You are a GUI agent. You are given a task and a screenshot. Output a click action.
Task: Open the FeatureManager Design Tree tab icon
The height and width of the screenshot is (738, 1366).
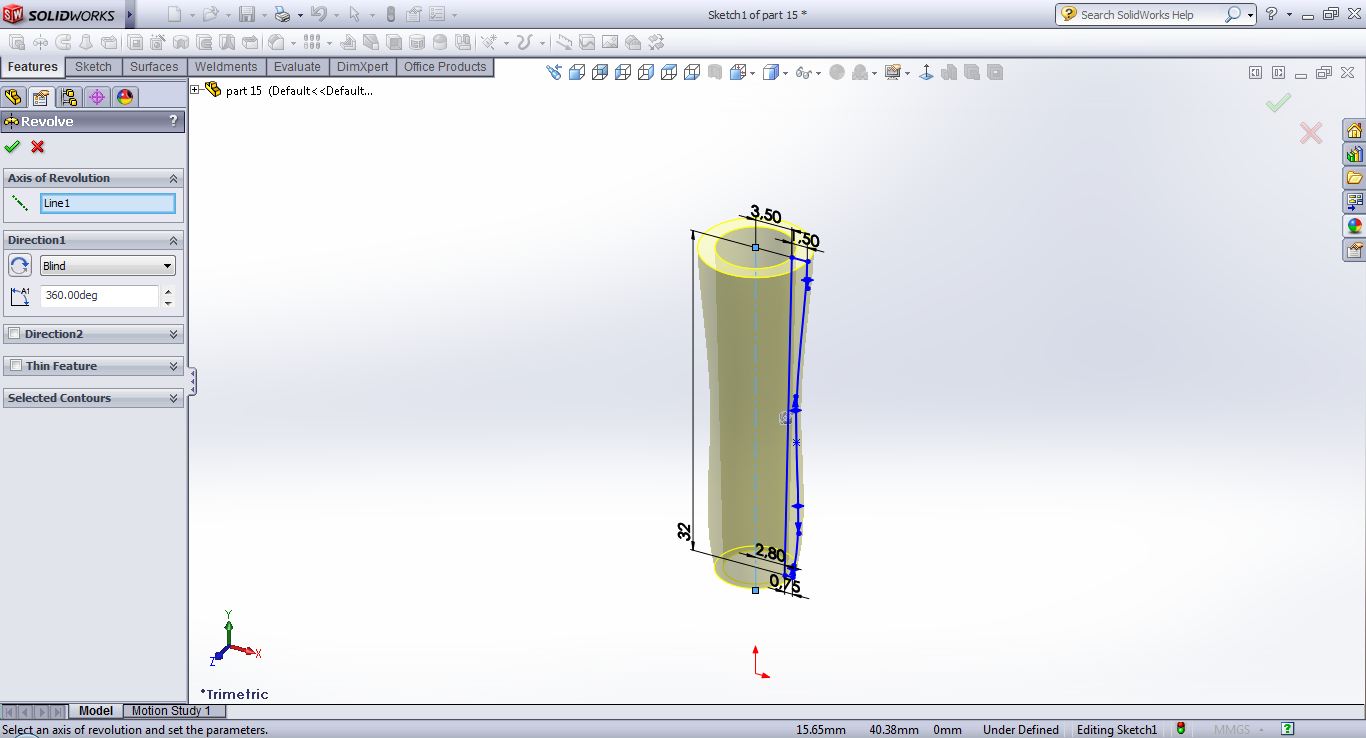13,97
